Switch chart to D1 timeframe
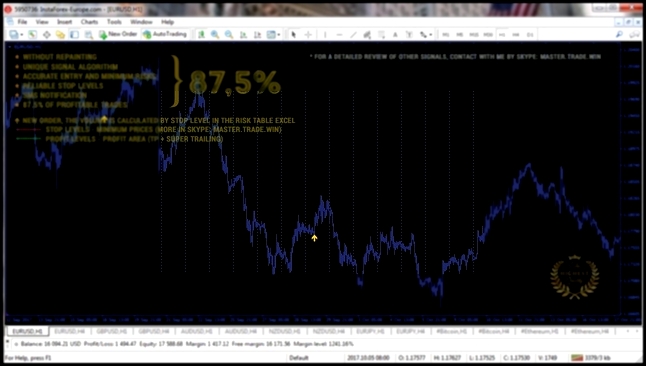The height and width of the screenshot is (366, 646). [530, 35]
